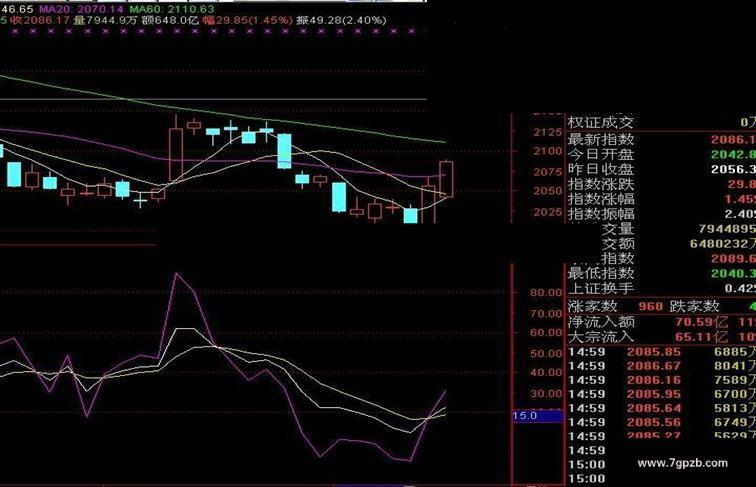Click the tick volume 6885万
The height and width of the screenshot is (487, 756).
pyautogui.click(x=735, y=352)
